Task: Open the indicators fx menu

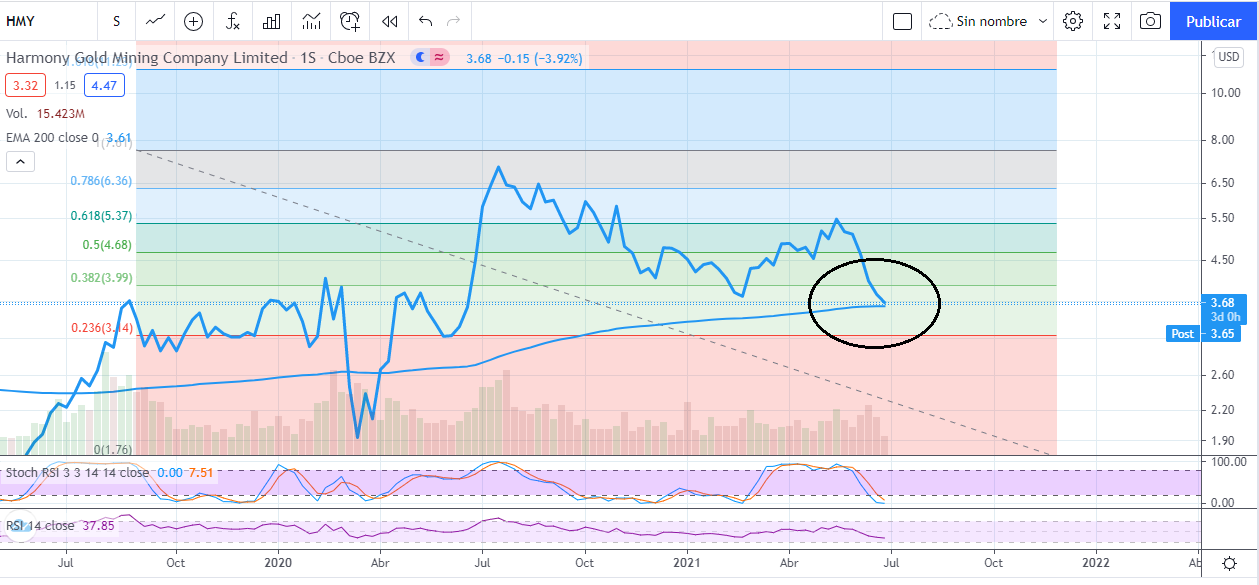Action: tap(232, 20)
